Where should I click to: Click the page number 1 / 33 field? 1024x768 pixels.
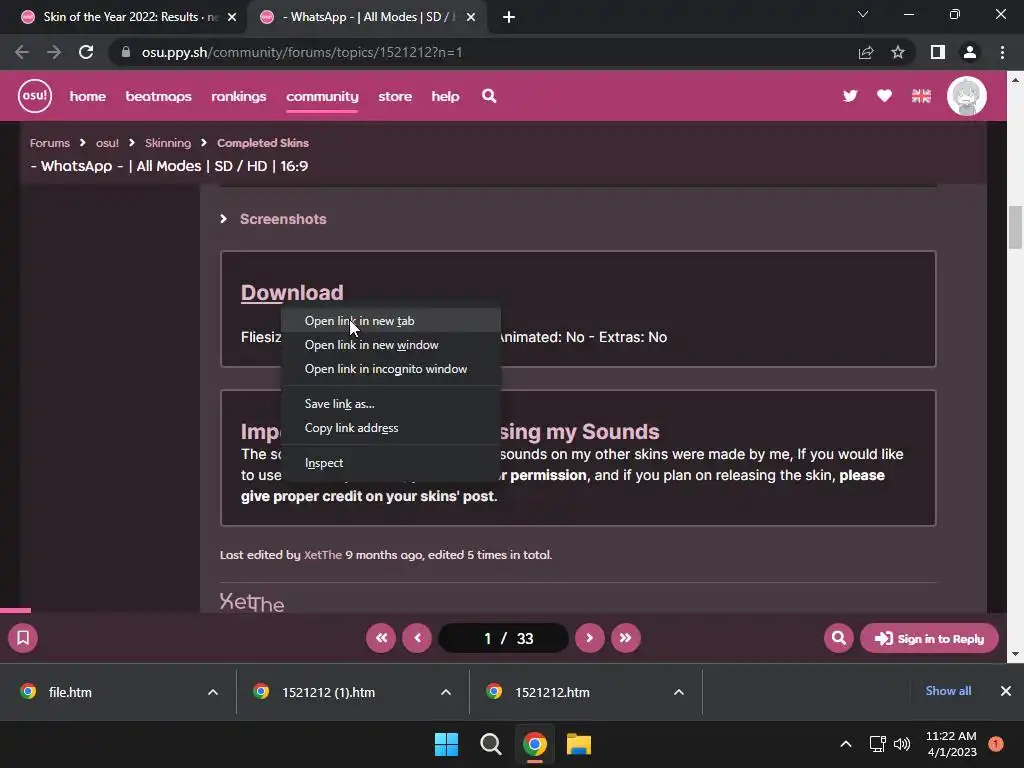coord(504,638)
